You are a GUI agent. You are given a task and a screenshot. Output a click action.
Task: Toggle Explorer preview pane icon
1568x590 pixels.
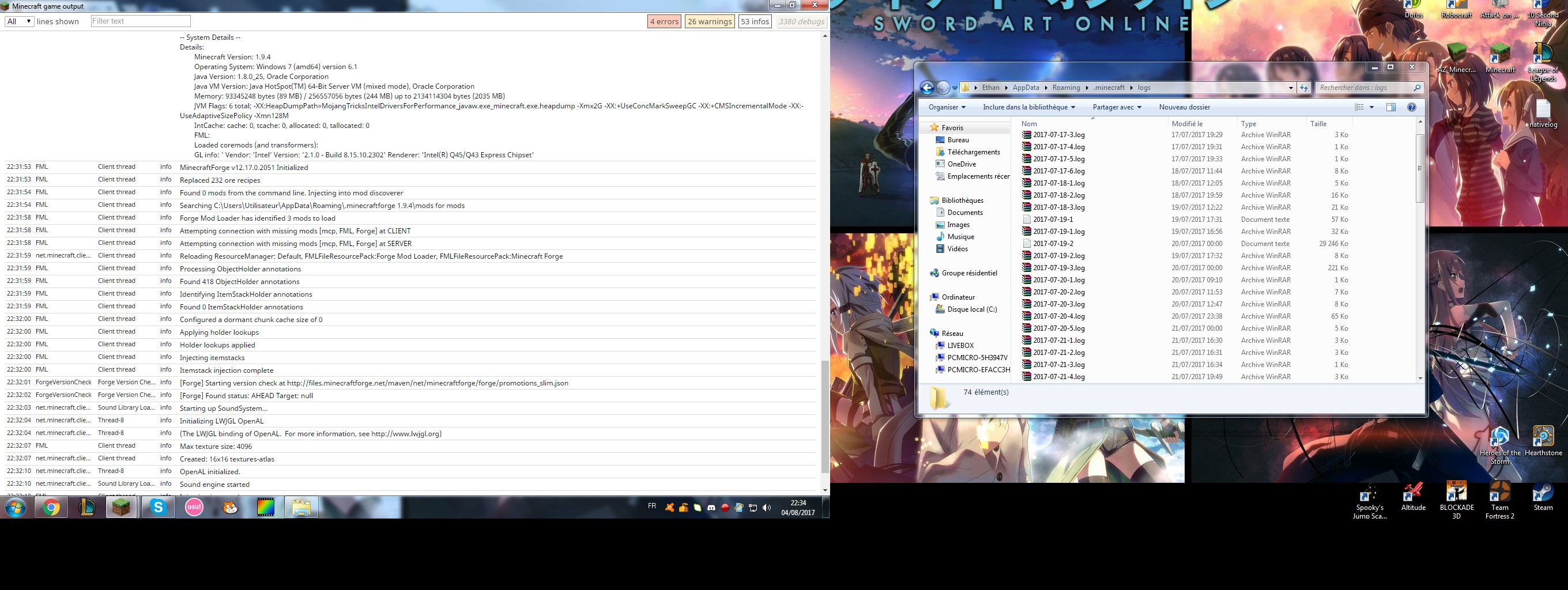(1391, 107)
